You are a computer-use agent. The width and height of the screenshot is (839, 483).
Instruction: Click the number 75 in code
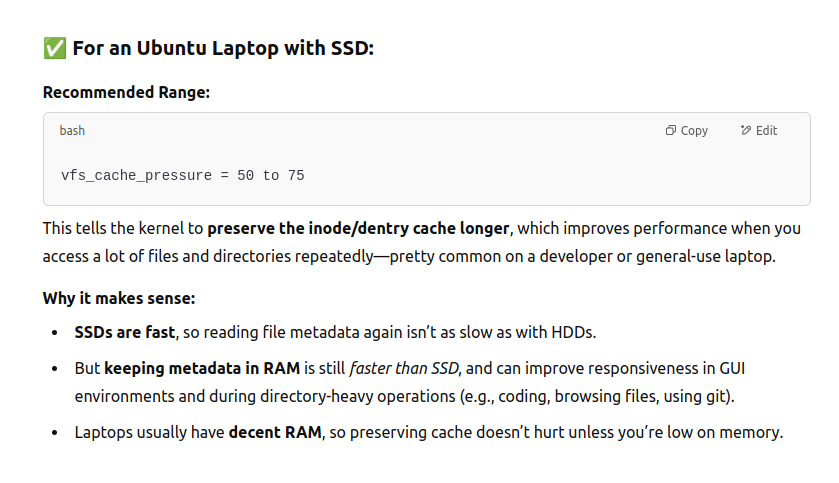coord(296,175)
